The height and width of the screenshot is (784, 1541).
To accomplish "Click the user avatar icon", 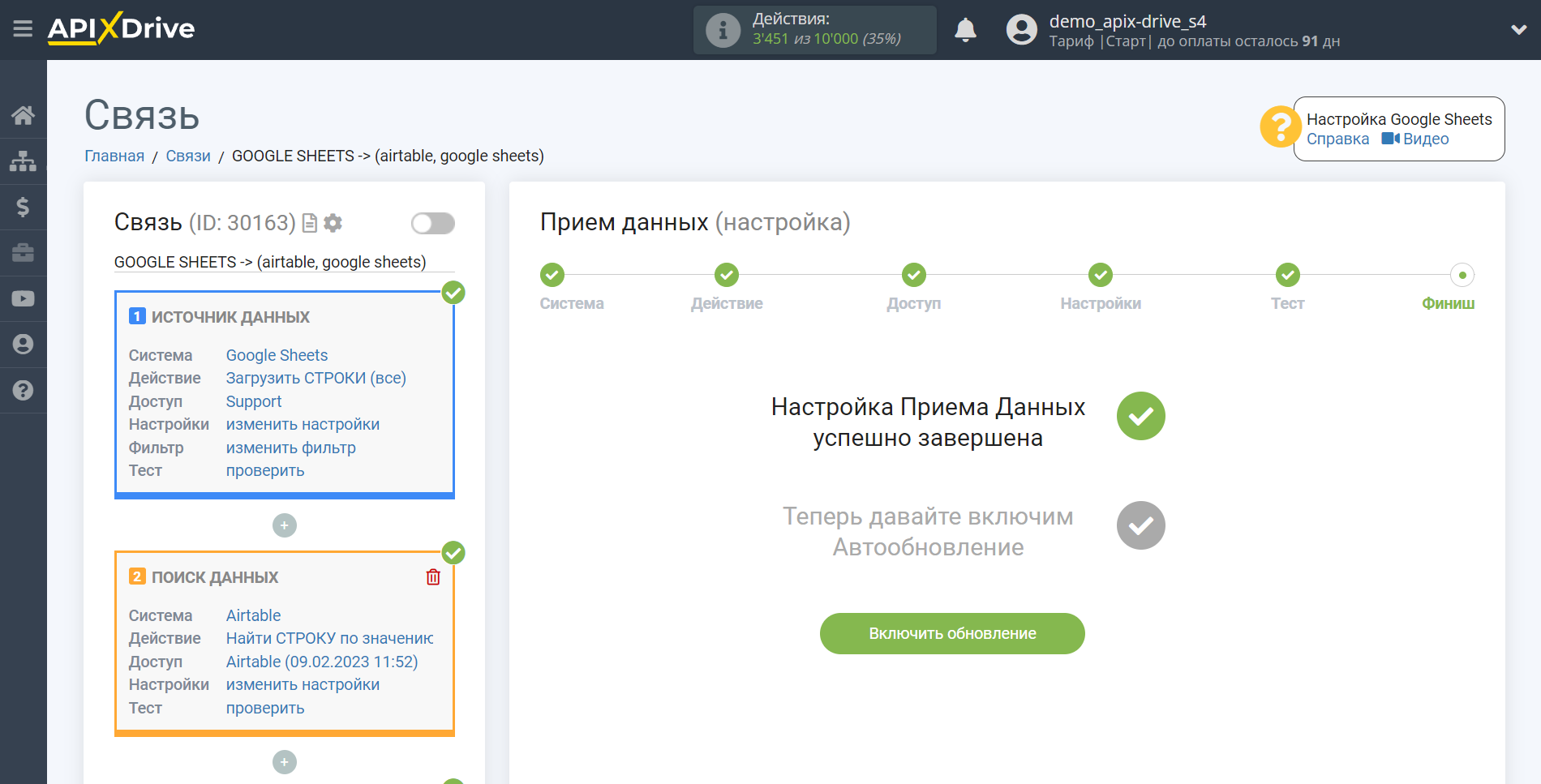I will pos(1021,30).
